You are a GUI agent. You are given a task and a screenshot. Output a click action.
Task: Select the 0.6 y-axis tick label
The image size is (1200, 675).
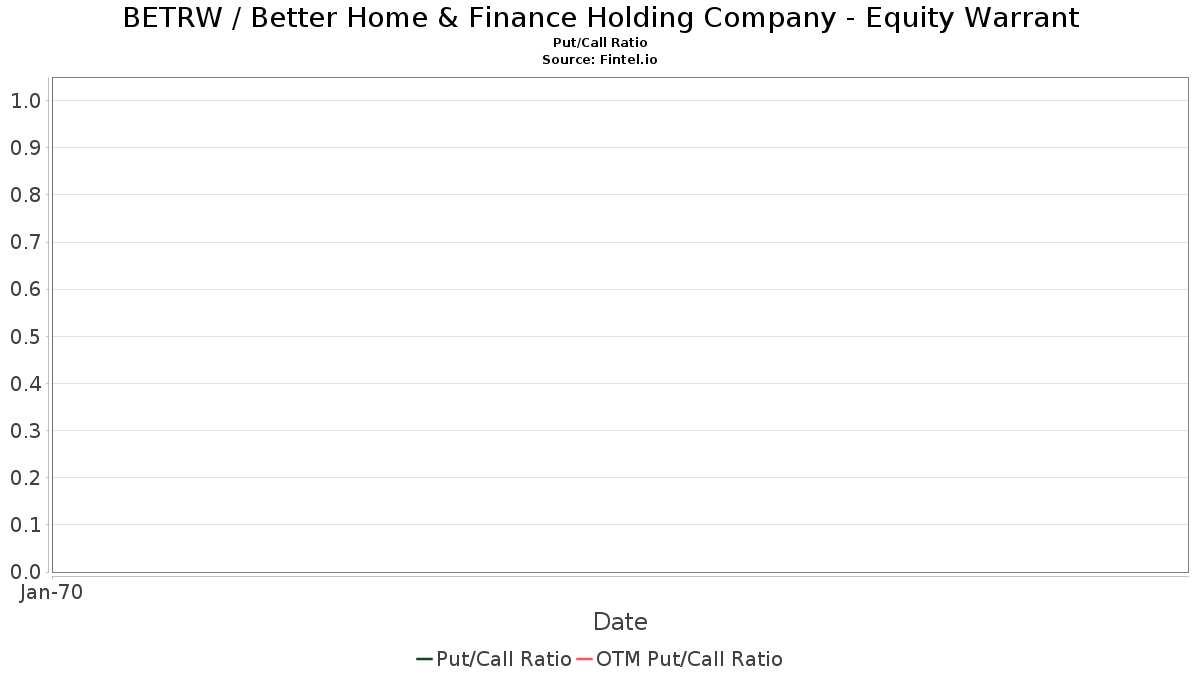(25, 289)
